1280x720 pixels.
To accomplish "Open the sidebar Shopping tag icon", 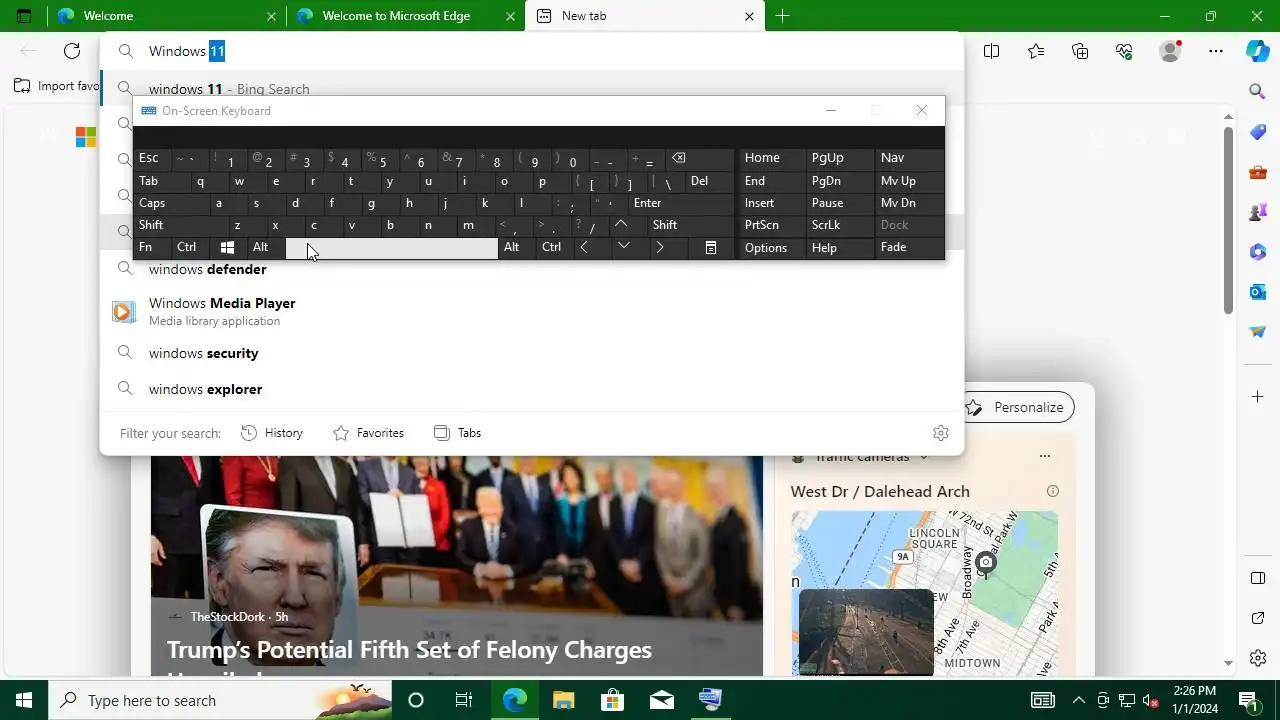I will pos(1258,132).
